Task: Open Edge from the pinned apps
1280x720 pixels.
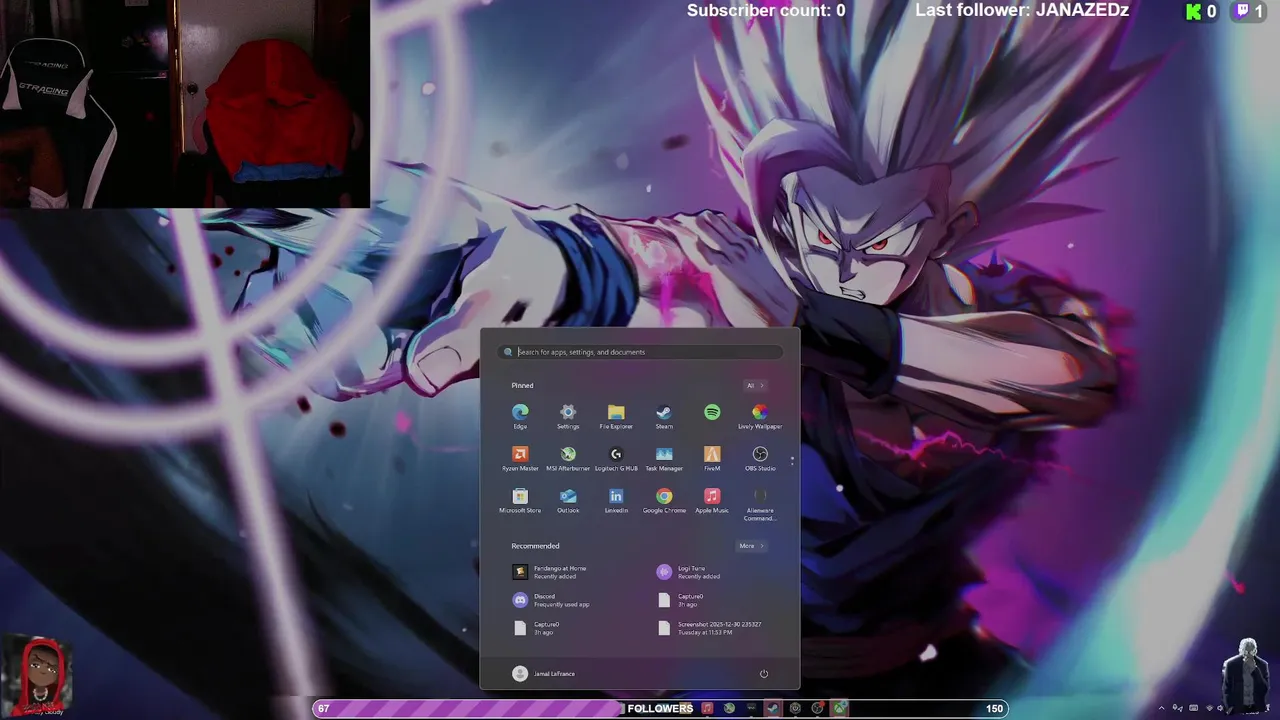Action: tap(520, 417)
